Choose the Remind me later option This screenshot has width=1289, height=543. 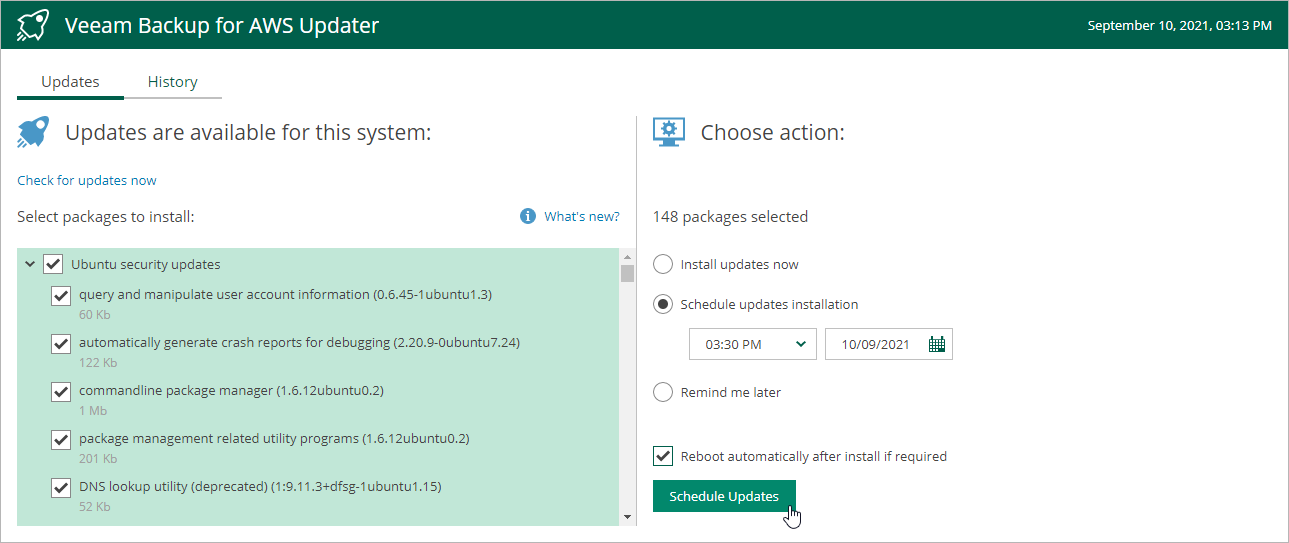click(663, 392)
